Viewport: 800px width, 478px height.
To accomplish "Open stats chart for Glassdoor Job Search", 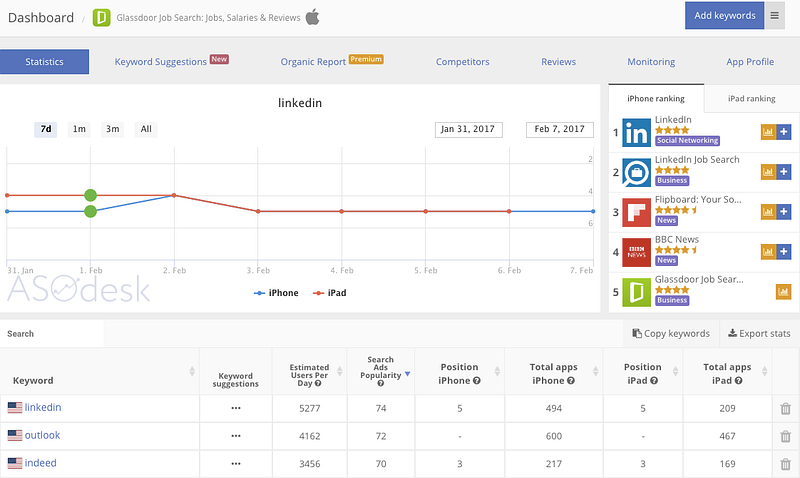I will pos(784,292).
